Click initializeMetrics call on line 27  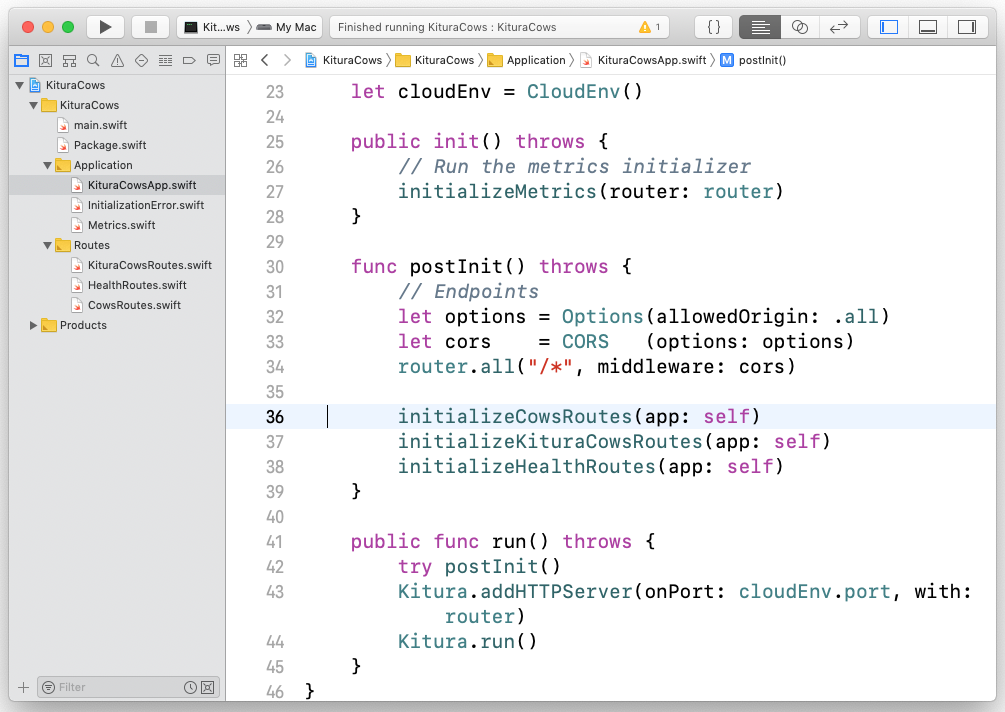coord(497,192)
